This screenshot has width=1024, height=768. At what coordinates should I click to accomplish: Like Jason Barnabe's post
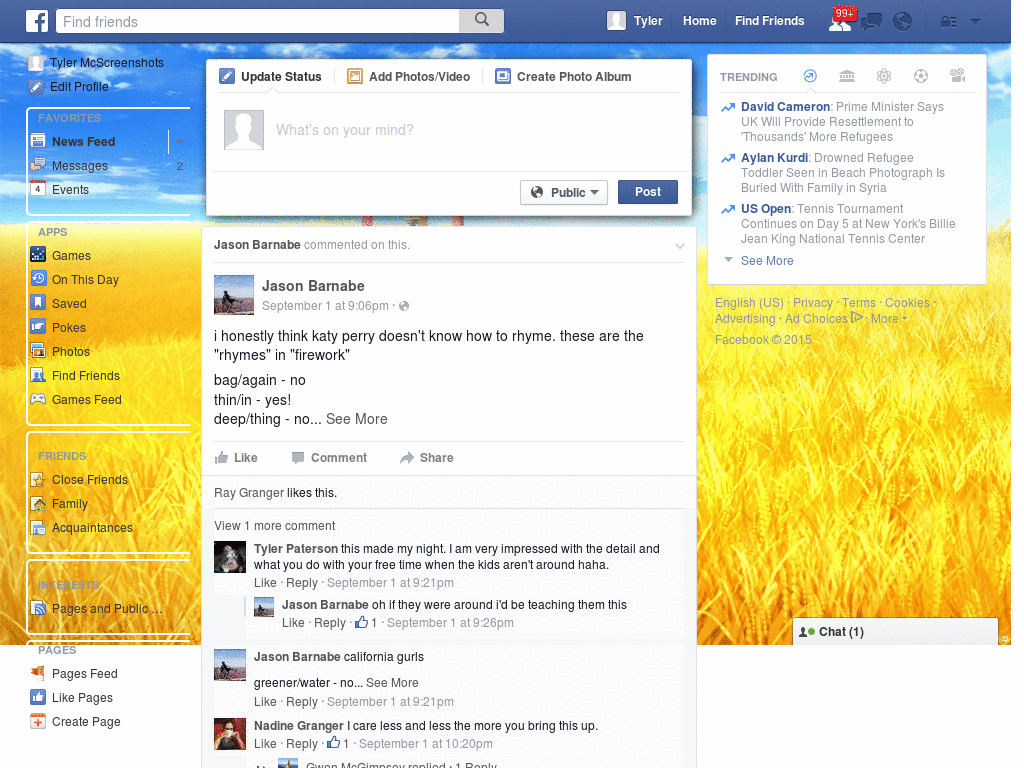point(236,458)
